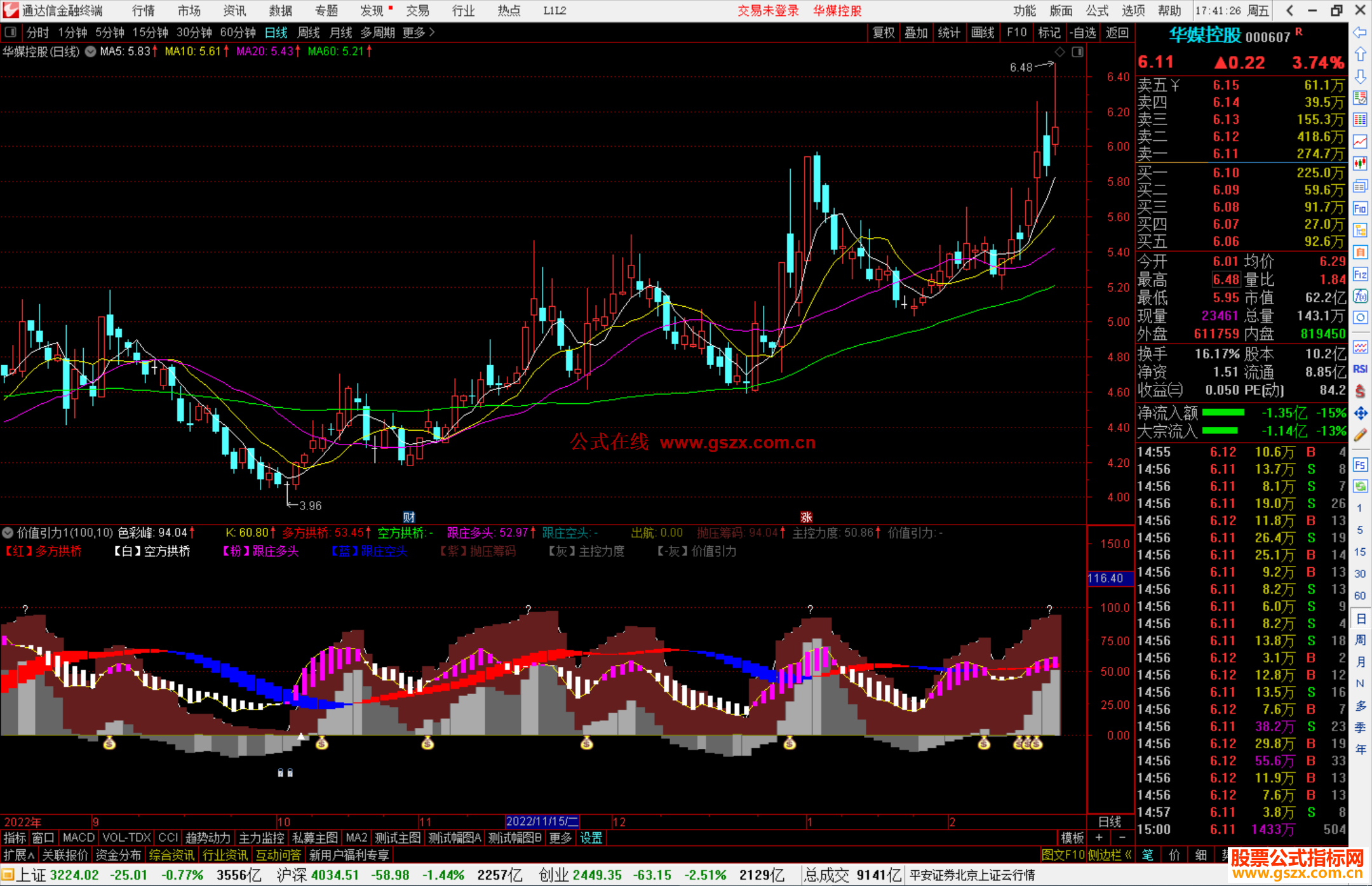Open the 资讯 menu
The width and height of the screenshot is (1372, 886).
(x=234, y=10)
